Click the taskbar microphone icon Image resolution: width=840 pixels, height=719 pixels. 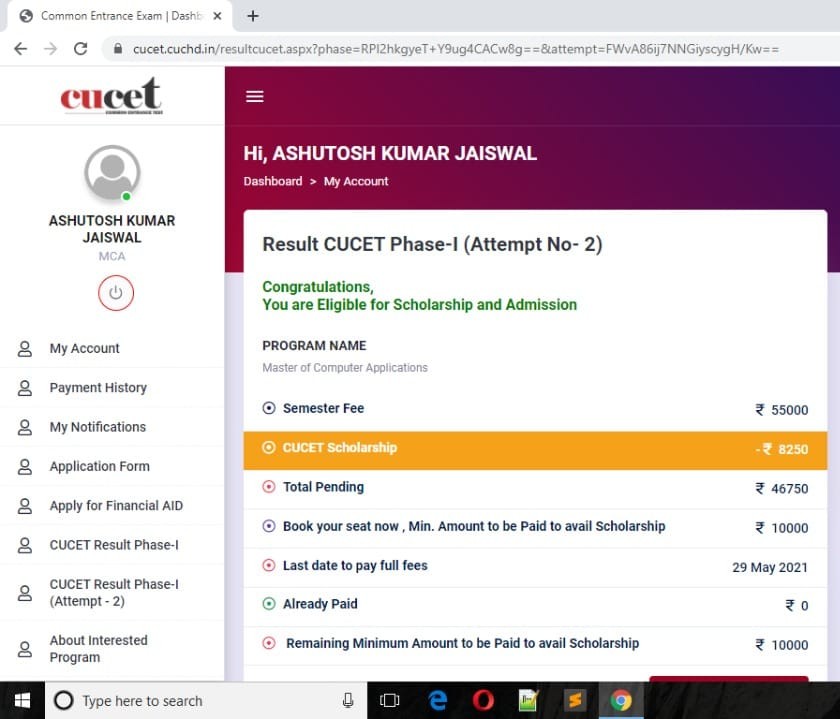348,700
